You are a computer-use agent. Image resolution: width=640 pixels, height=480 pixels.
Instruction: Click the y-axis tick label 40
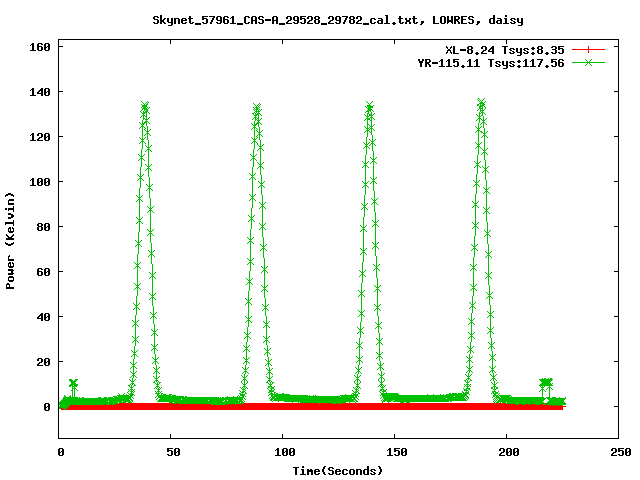click(43, 317)
